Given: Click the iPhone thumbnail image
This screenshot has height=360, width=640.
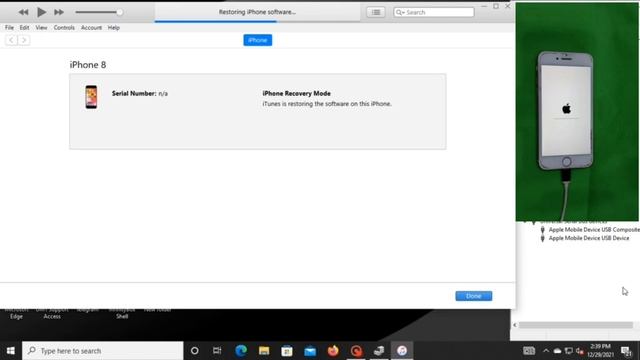Looking at the screenshot, I should point(91,97).
